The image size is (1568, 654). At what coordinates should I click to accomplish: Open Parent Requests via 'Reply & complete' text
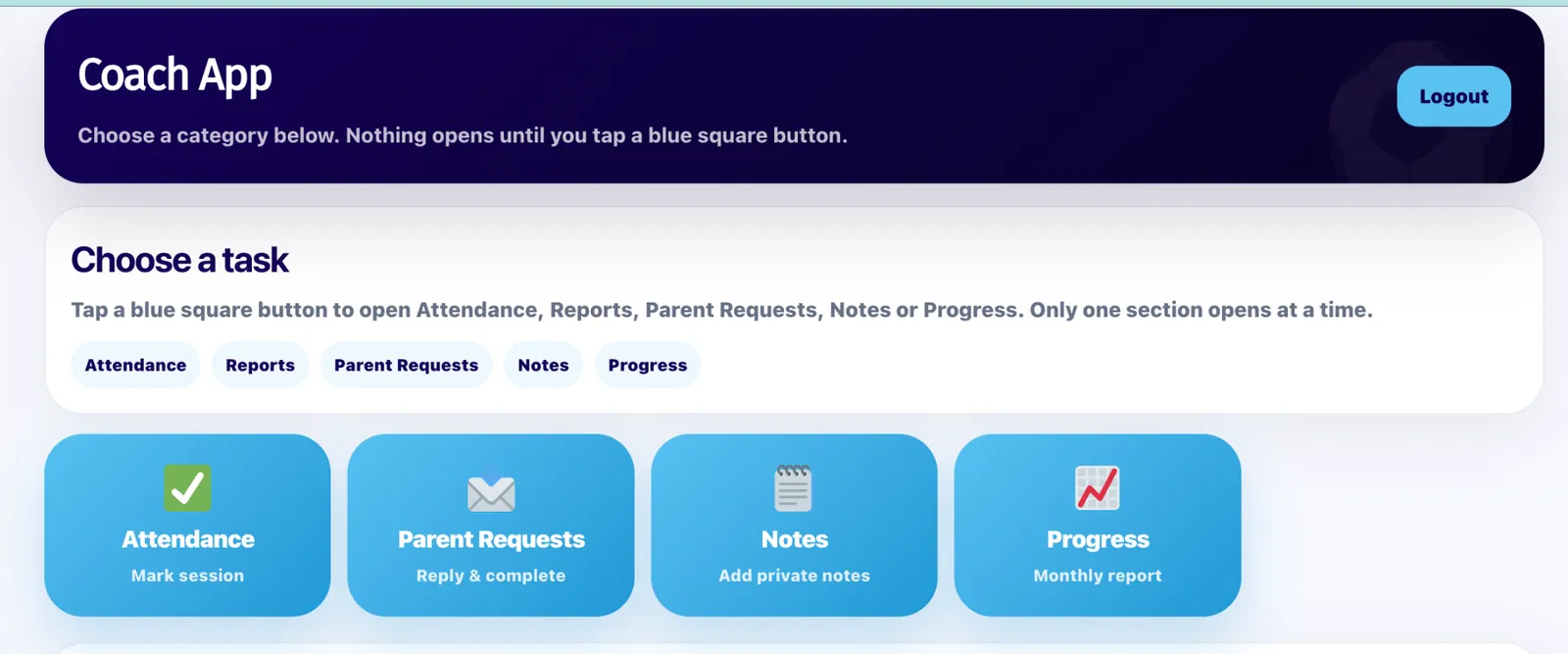(491, 576)
